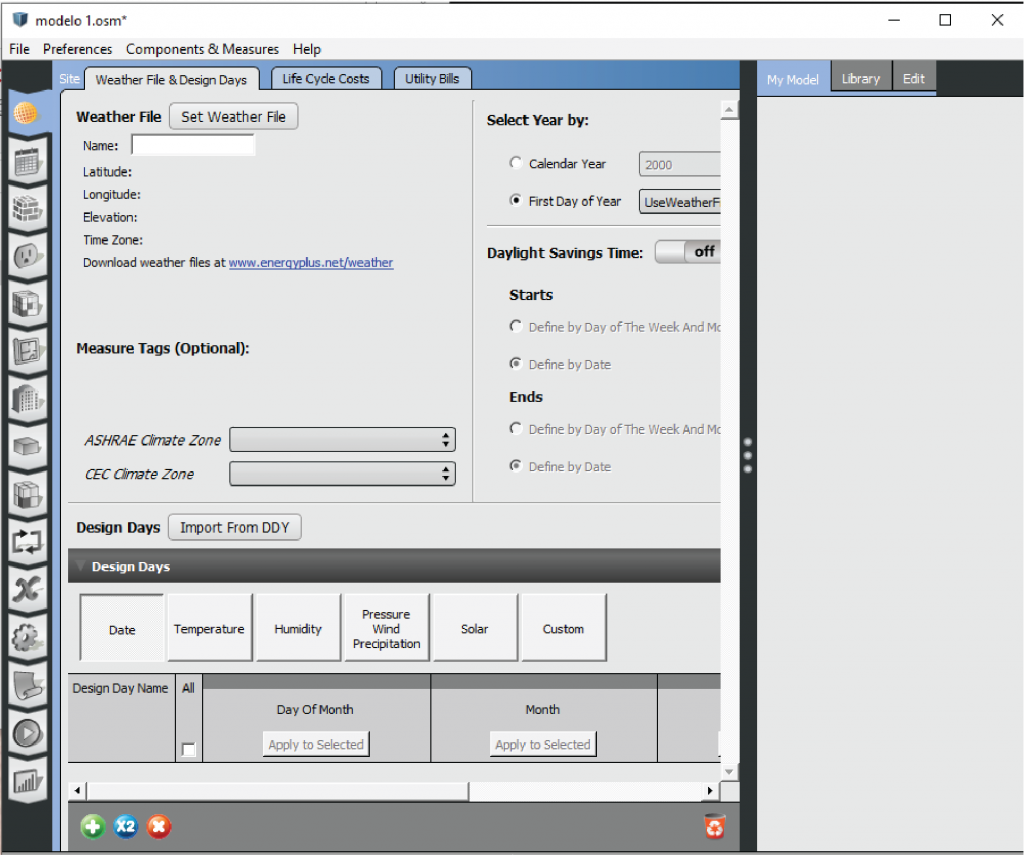Open the Run Simulation play icon
Screen dimensions: 1024x855
[x=27, y=733]
